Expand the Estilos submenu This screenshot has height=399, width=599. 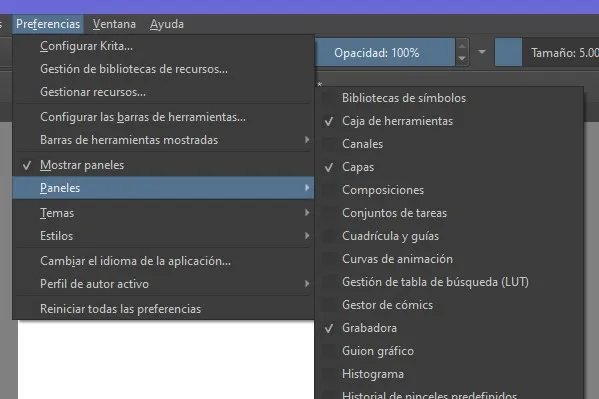pos(163,236)
